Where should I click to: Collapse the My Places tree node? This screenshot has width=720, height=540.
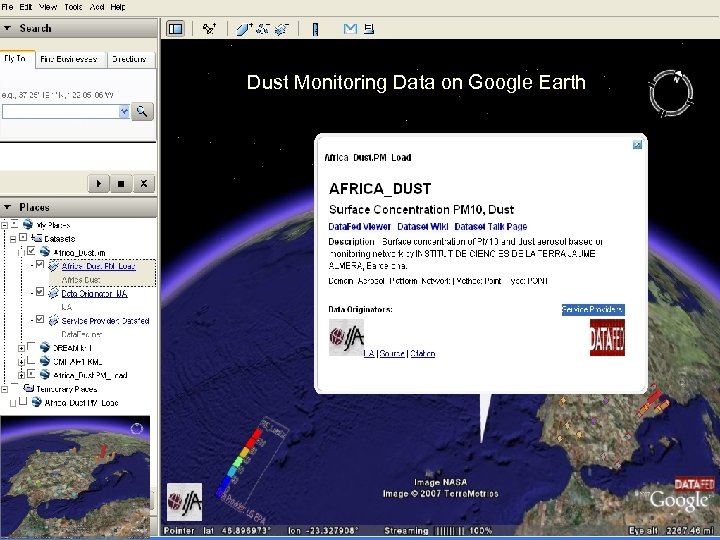pos(5,225)
